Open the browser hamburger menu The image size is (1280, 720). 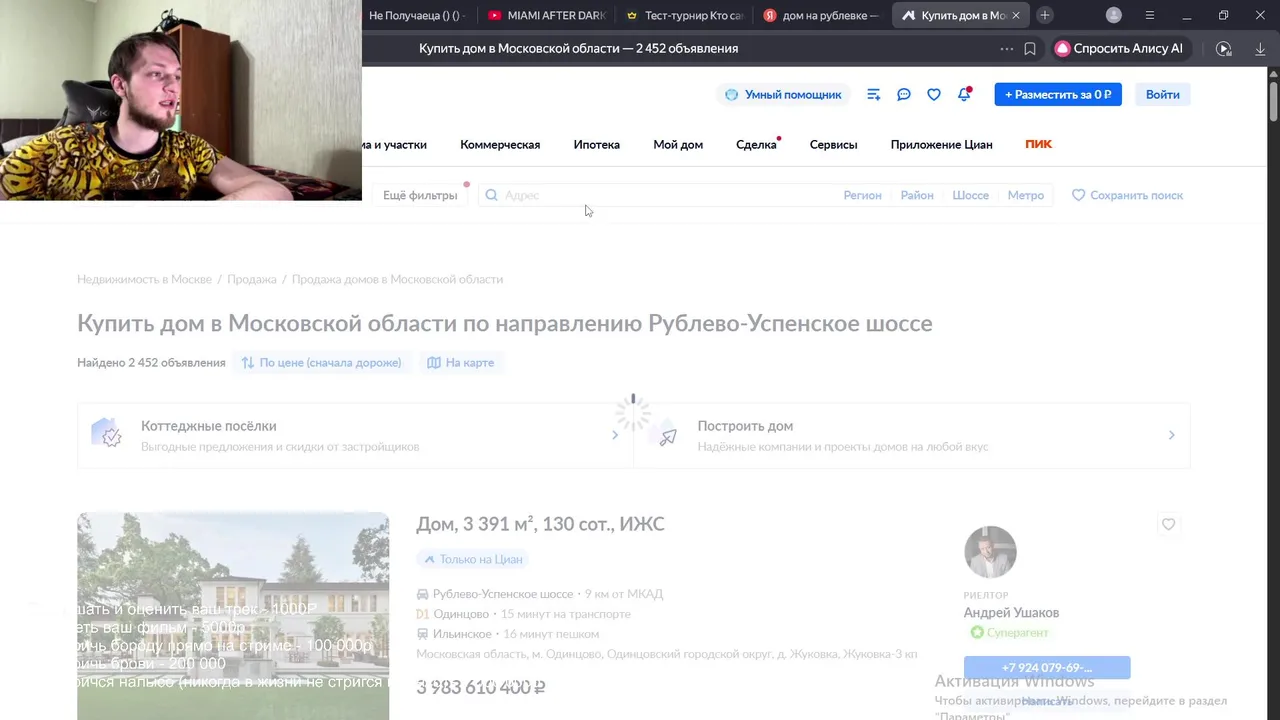point(1149,15)
